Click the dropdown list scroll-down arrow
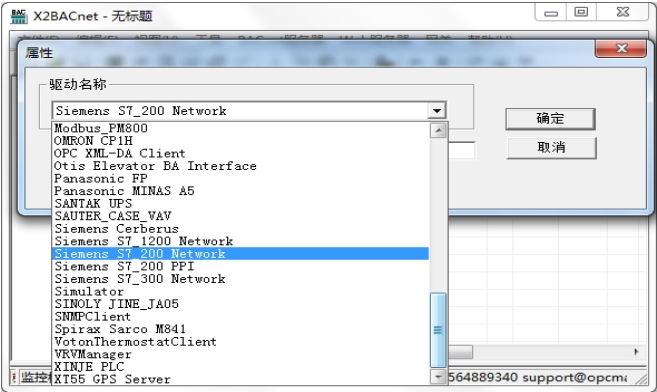Screen dimensions: 657x392 (x=438, y=377)
